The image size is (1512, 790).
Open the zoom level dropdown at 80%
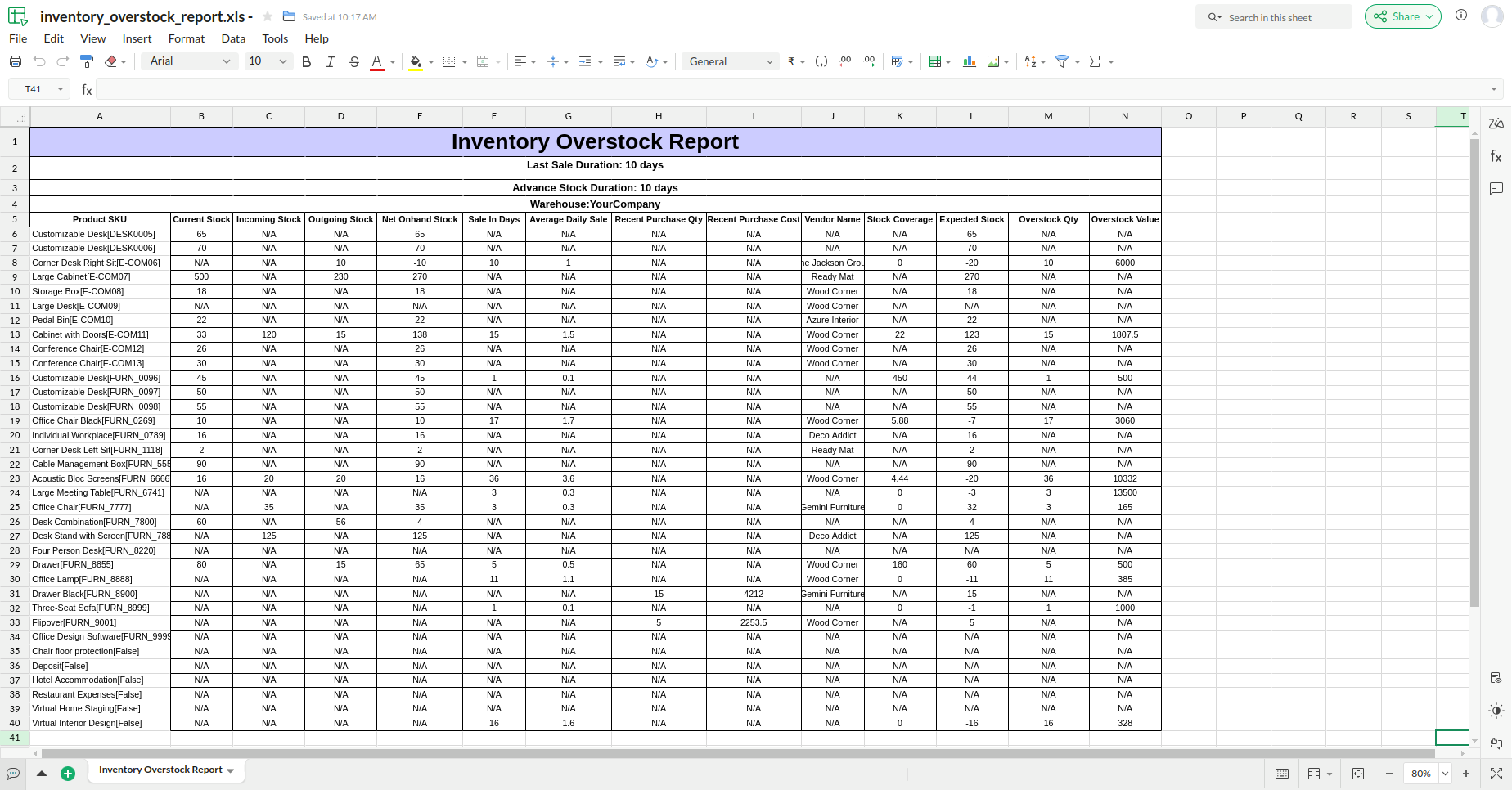1446,774
